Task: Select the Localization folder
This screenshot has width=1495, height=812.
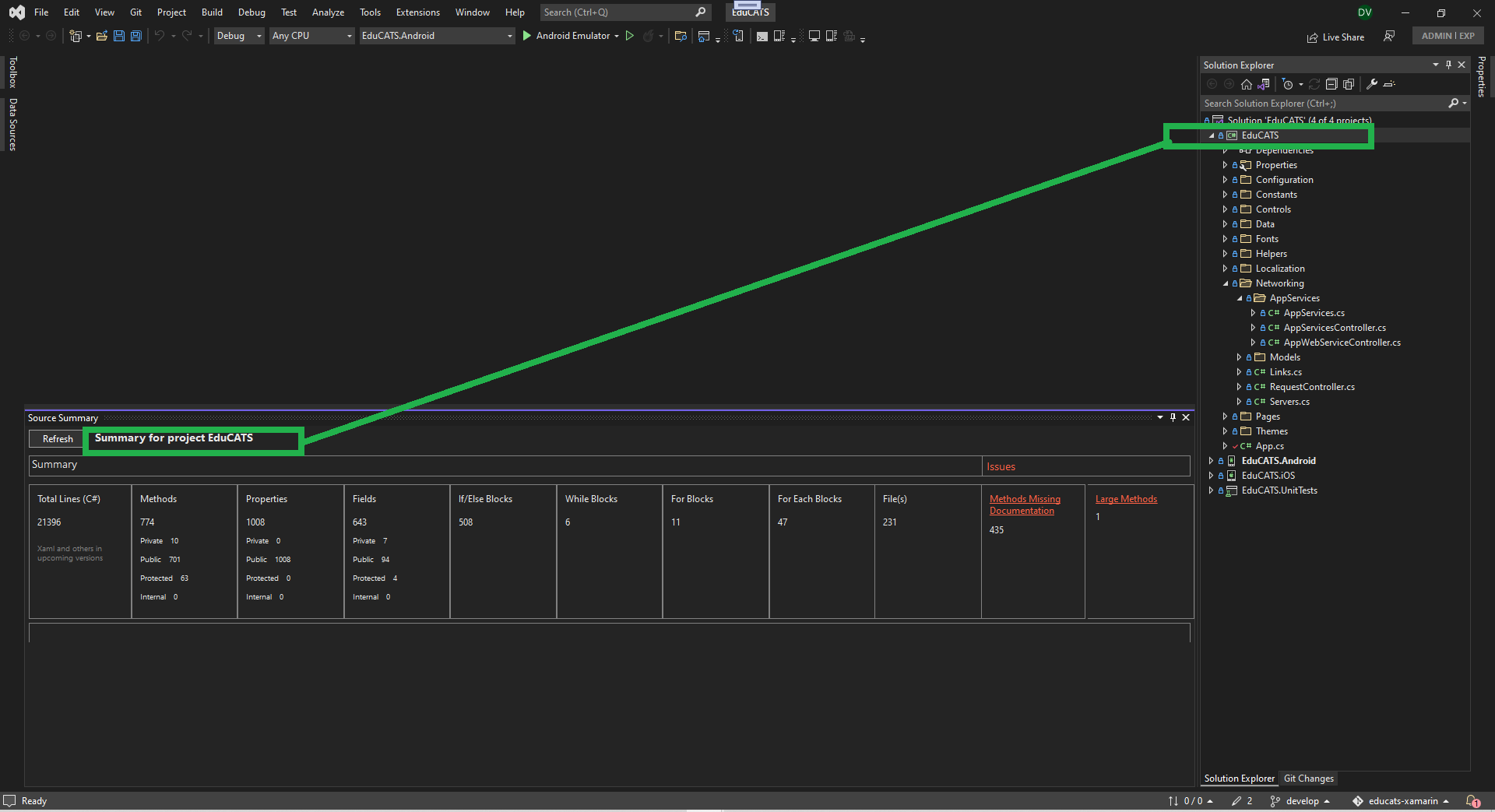Action: coord(1280,269)
